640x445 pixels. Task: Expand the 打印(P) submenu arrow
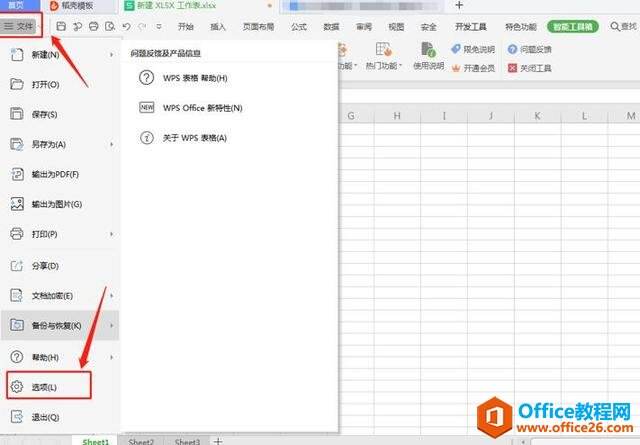111,234
